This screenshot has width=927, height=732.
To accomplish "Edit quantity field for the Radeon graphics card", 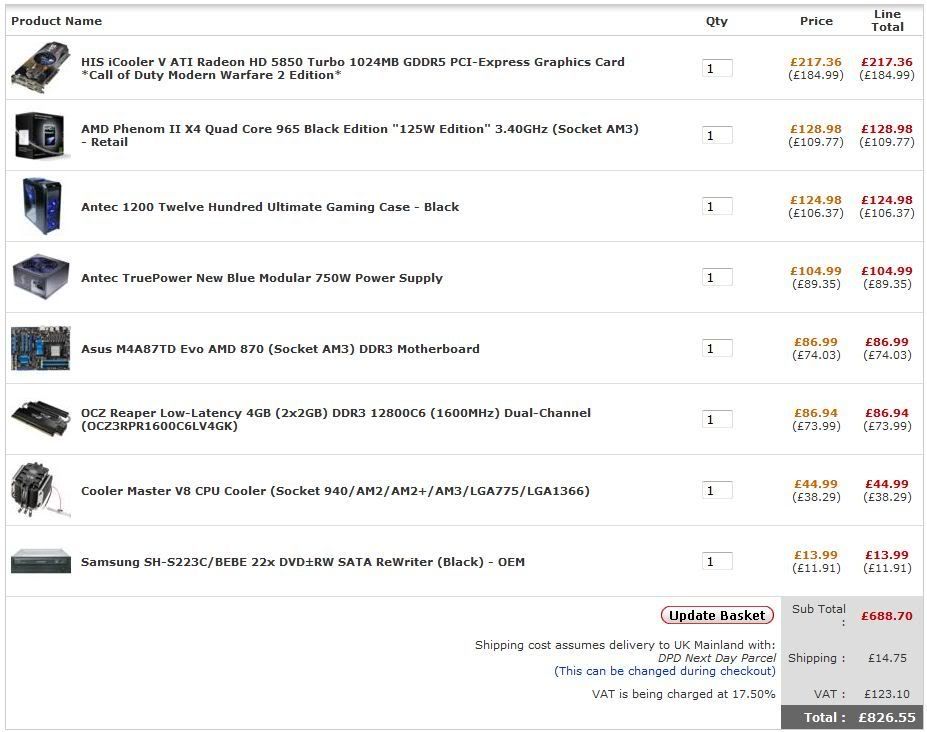I will (717, 69).
